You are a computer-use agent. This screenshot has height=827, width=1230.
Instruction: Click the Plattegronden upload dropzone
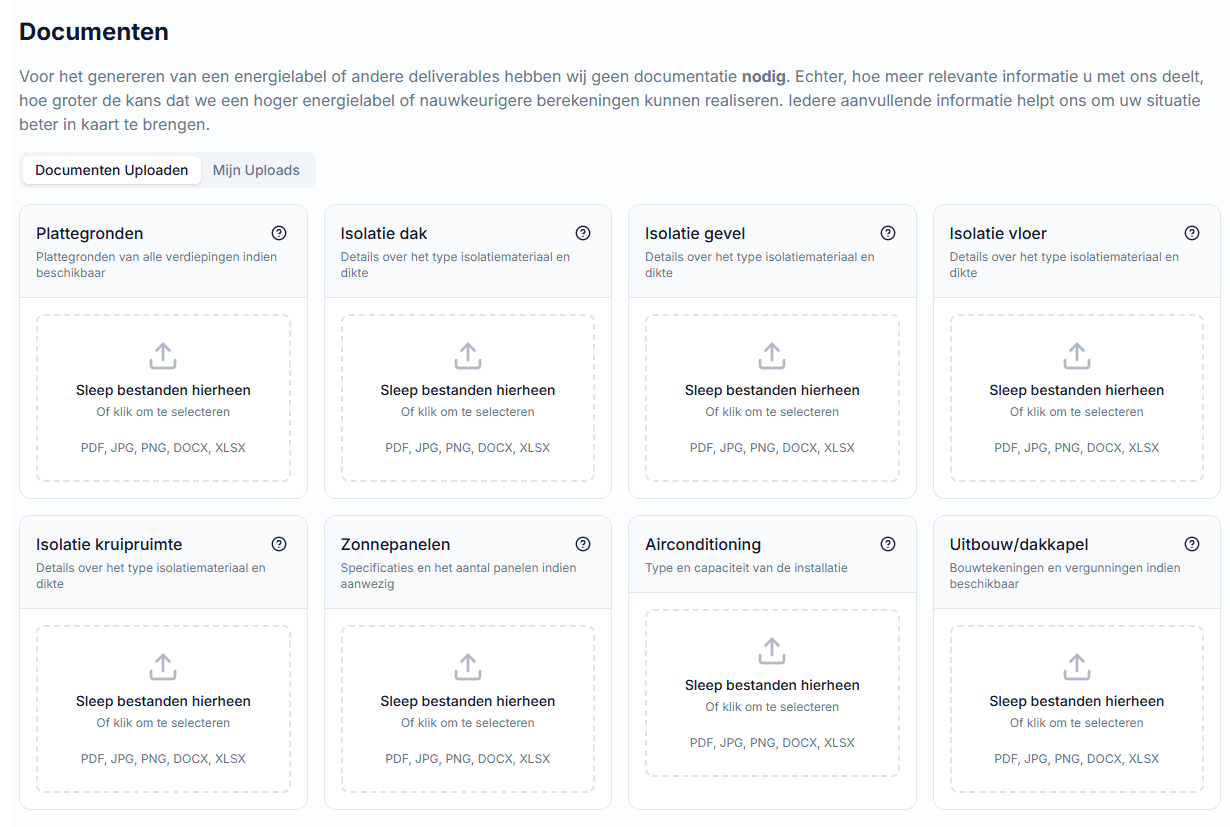[x=163, y=399]
